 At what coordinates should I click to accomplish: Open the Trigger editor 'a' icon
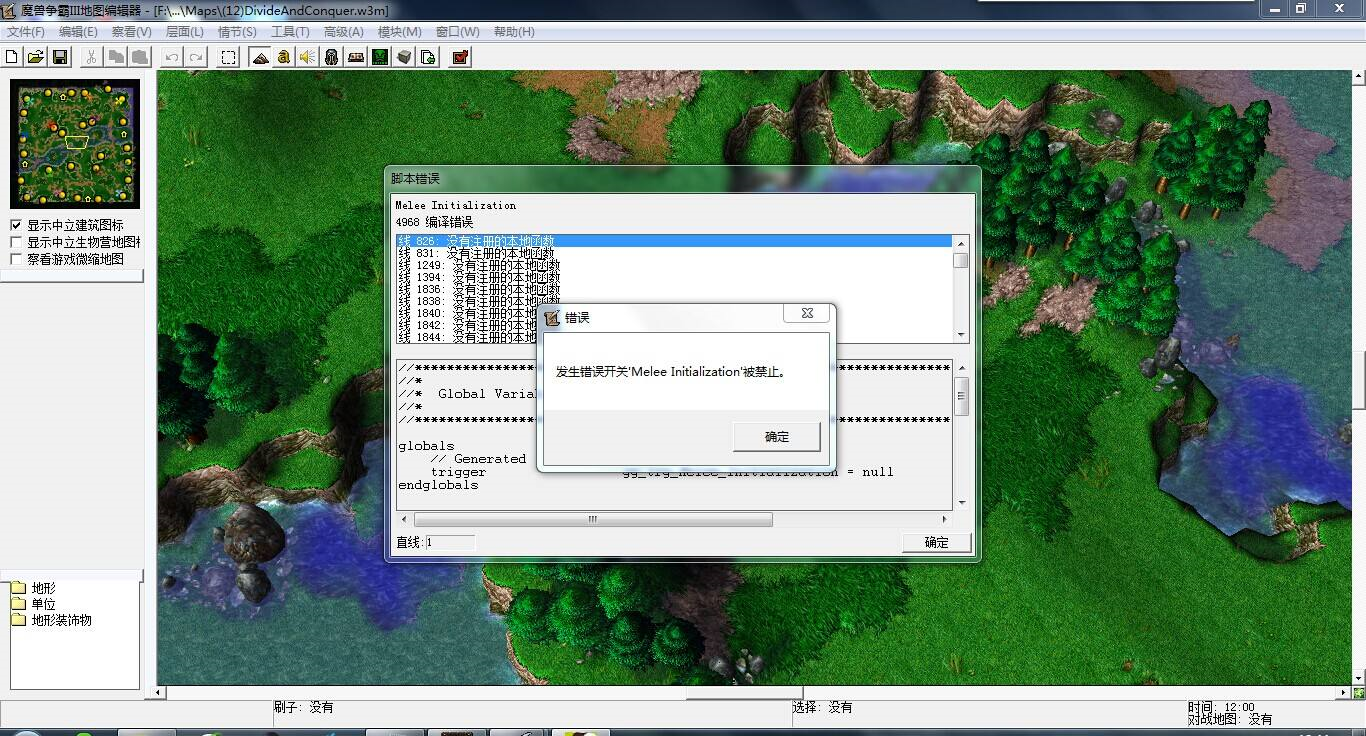coord(284,57)
